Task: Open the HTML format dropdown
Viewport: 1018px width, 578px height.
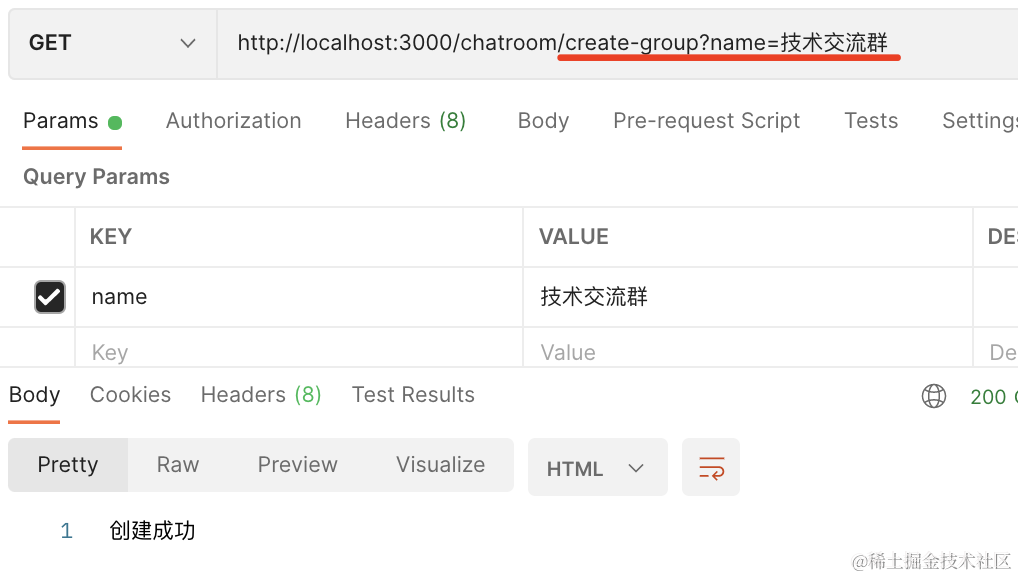Action: pos(596,468)
